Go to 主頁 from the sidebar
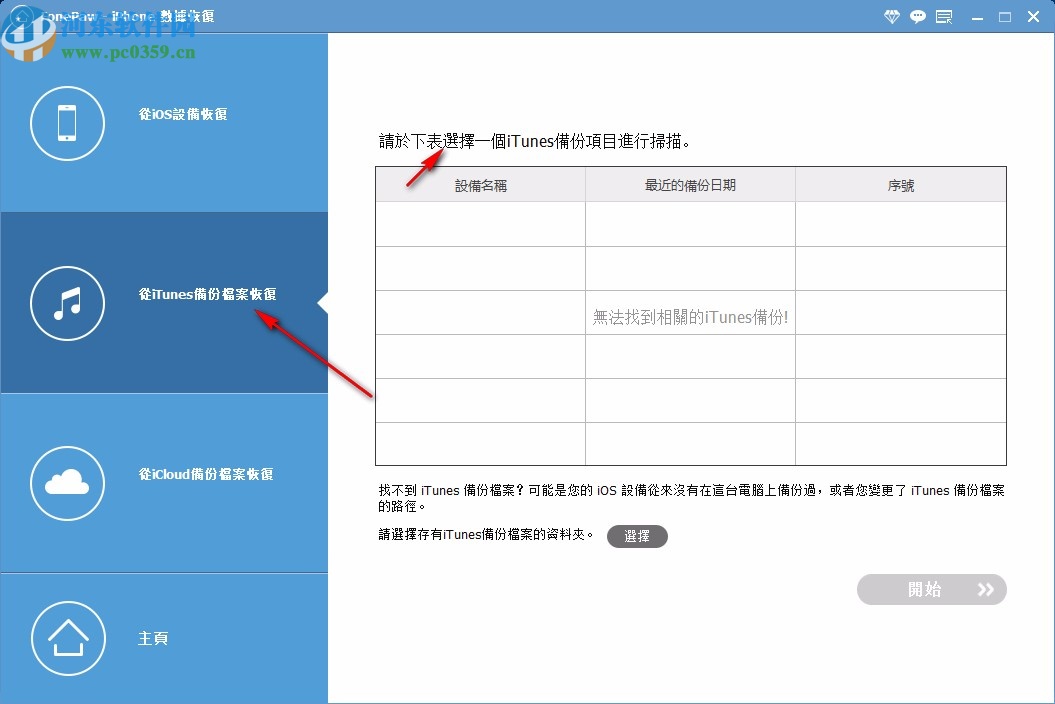 tap(153, 638)
